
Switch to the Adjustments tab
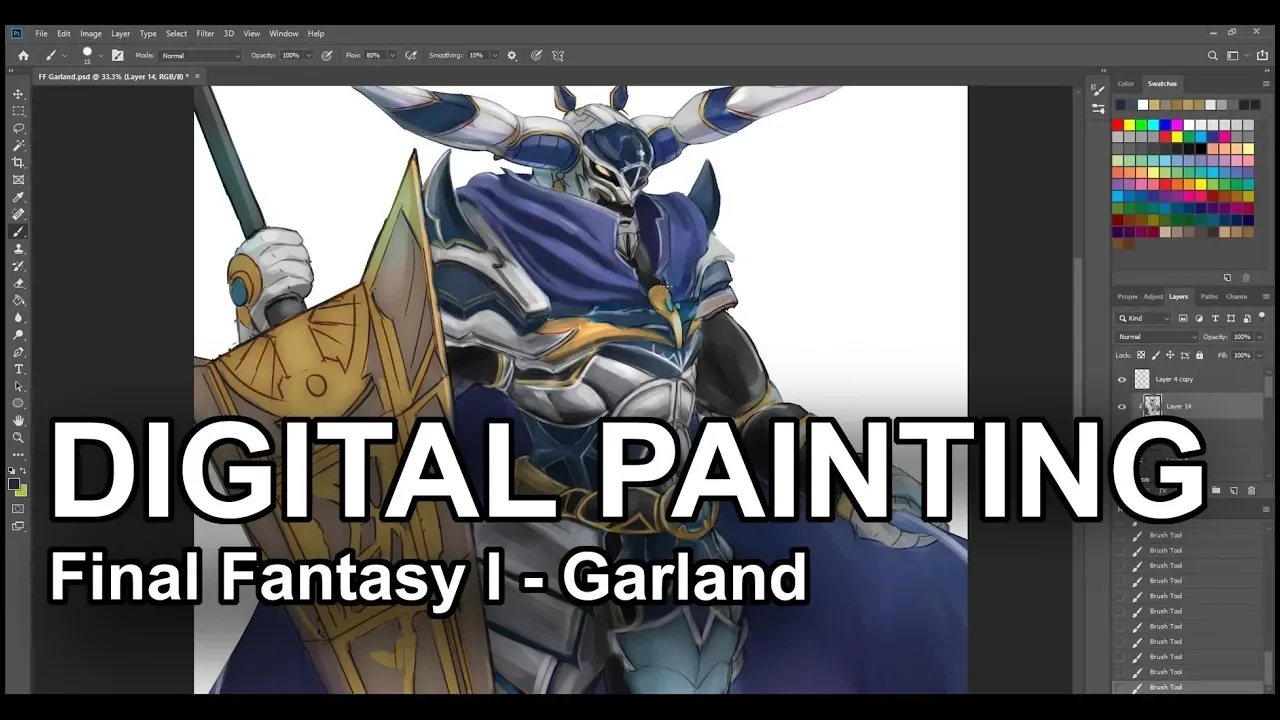[x=1153, y=296]
